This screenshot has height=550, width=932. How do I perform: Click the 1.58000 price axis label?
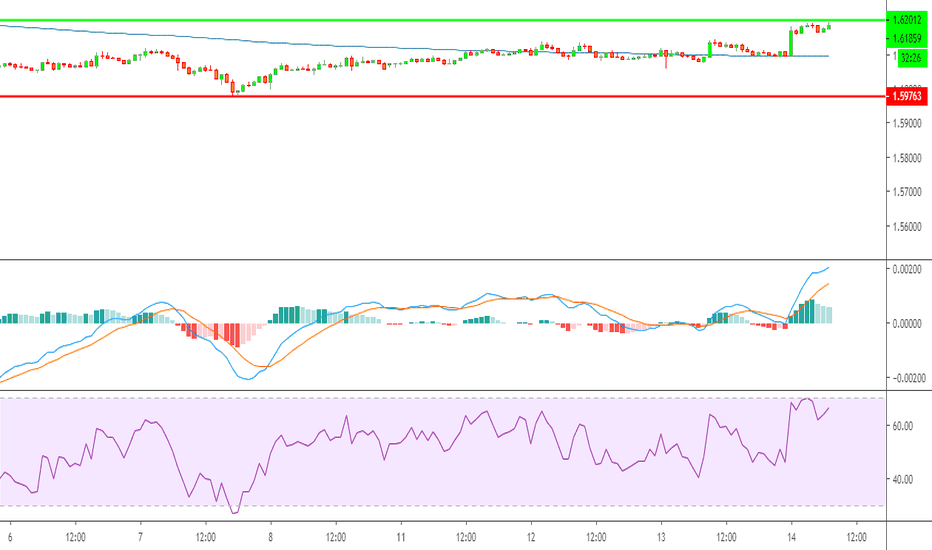[908, 158]
